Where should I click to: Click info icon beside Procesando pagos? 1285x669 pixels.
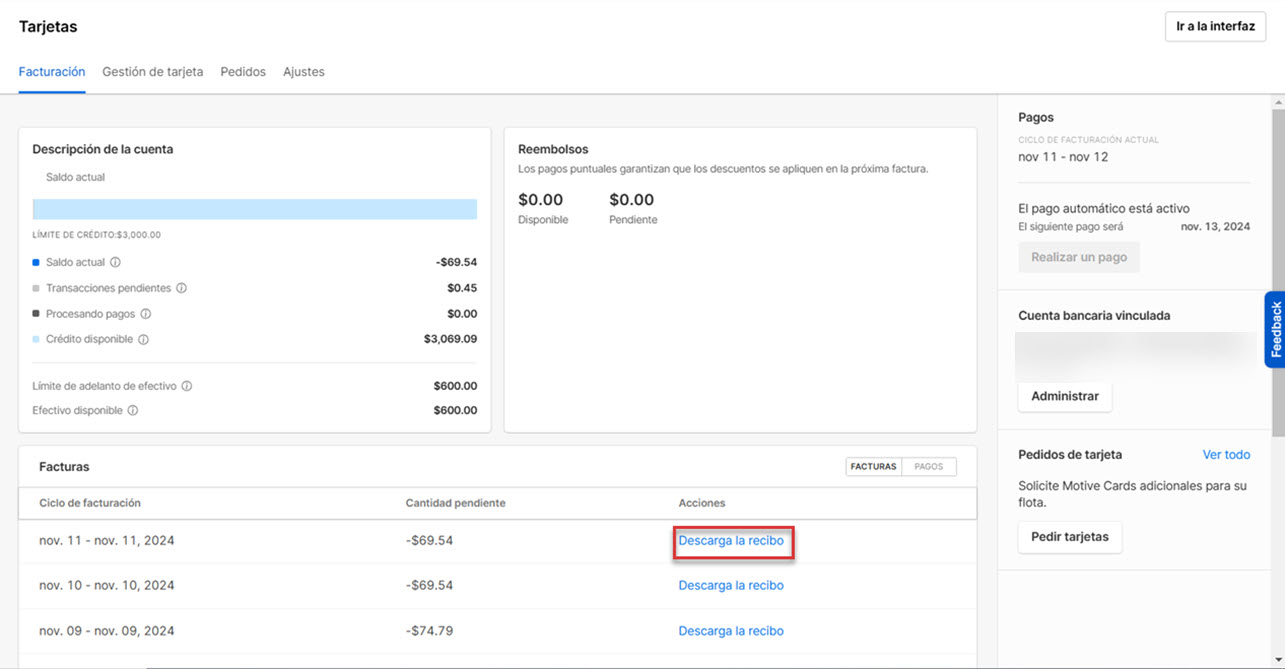[146, 314]
